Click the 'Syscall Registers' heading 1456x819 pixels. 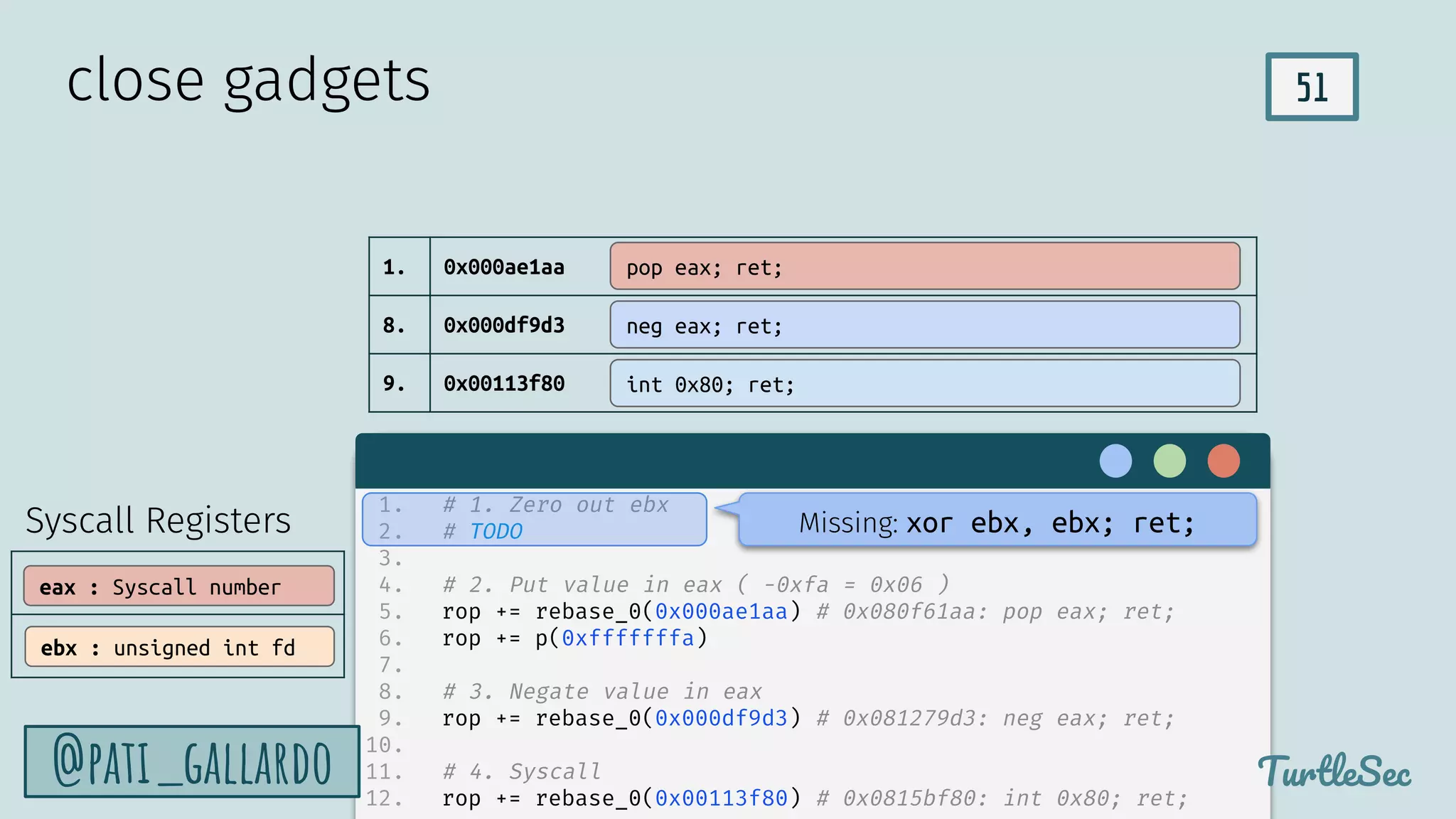tap(158, 520)
